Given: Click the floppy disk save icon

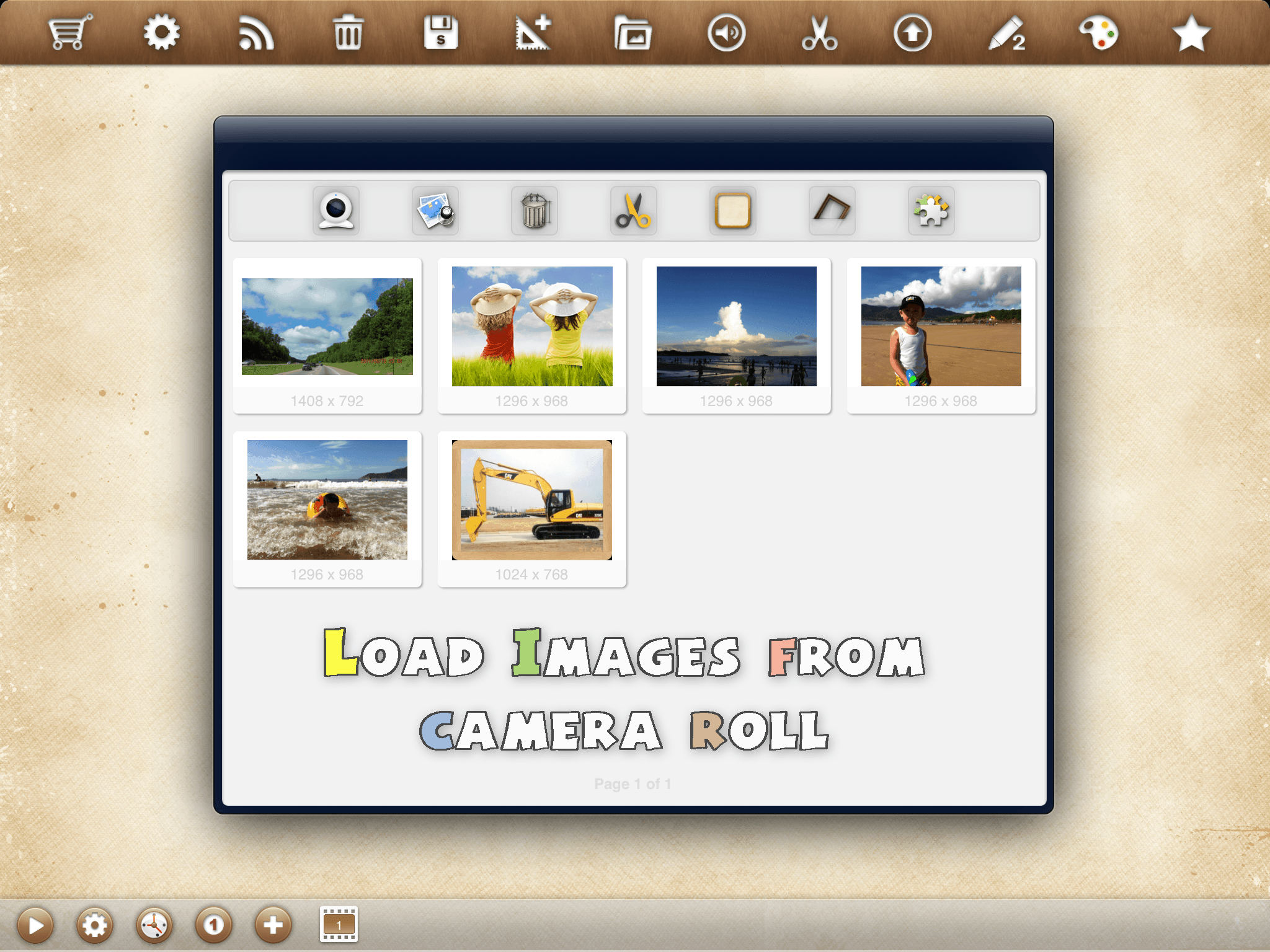Looking at the screenshot, I should [440, 33].
